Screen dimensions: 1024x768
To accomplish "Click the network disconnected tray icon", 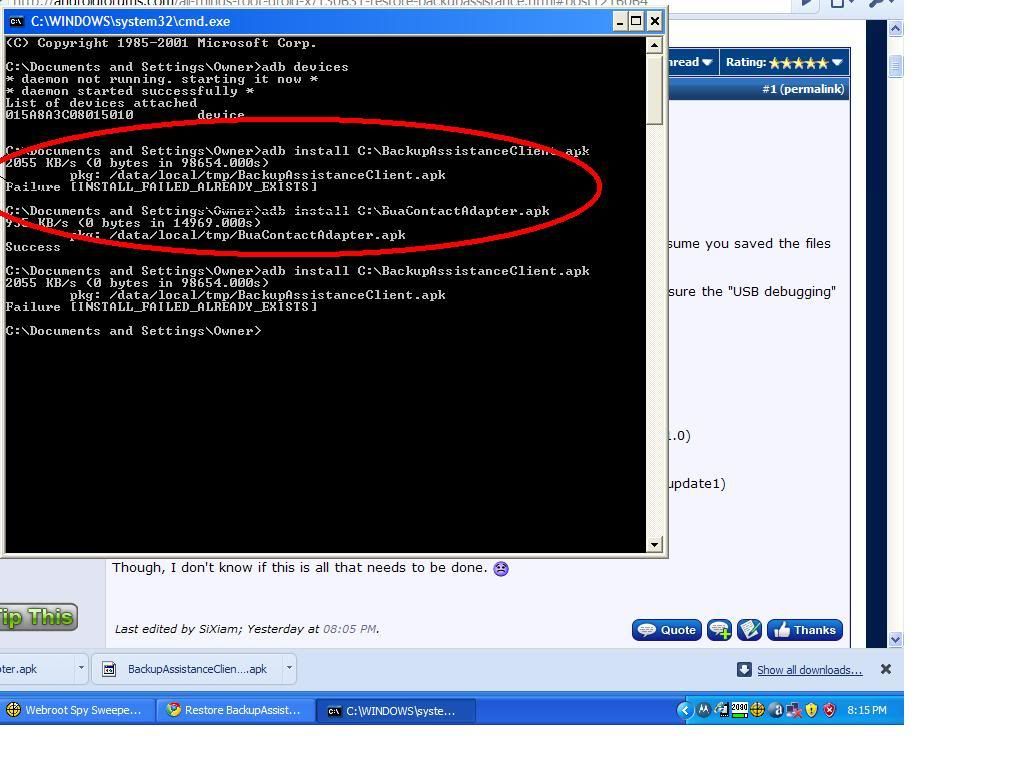I will (x=794, y=710).
